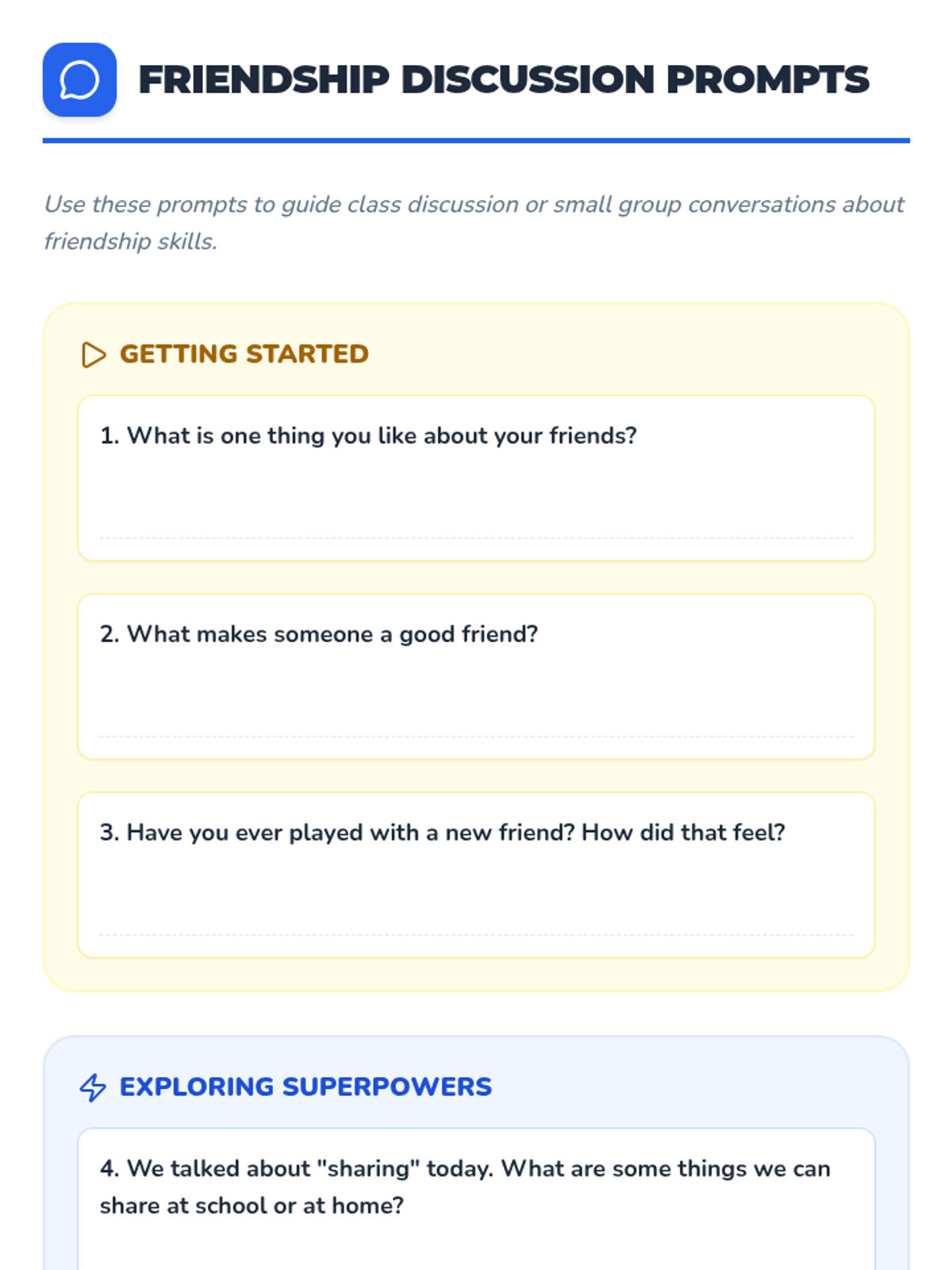The image size is (952, 1270).
Task: Click the question about what you like about friends
Action: [x=368, y=436]
